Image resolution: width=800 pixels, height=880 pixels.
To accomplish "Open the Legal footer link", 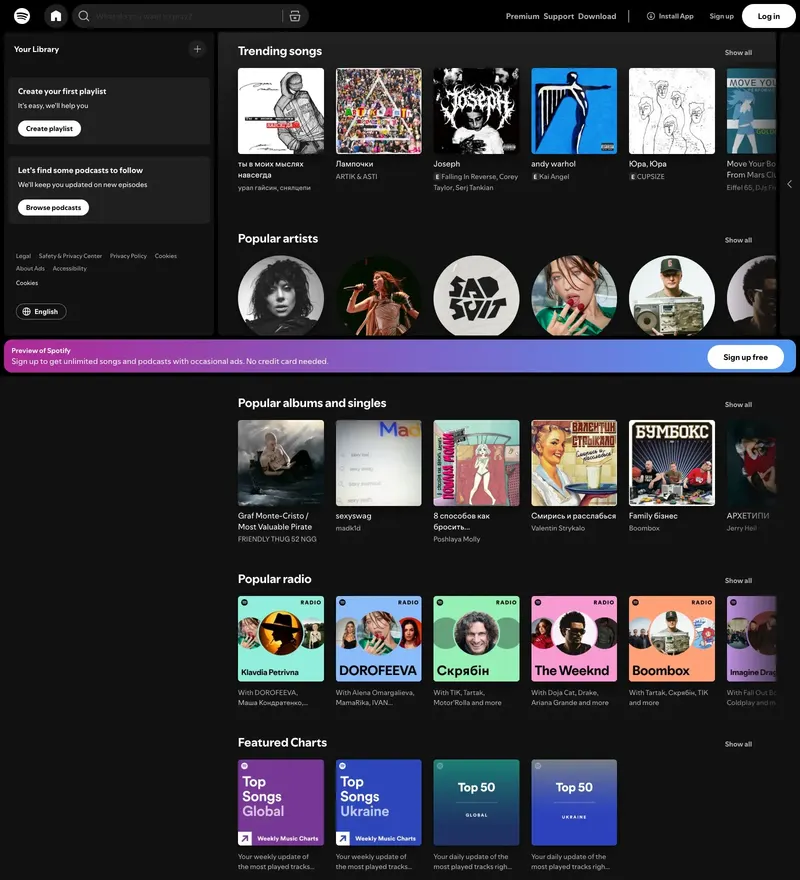I will (x=23, y=256).
